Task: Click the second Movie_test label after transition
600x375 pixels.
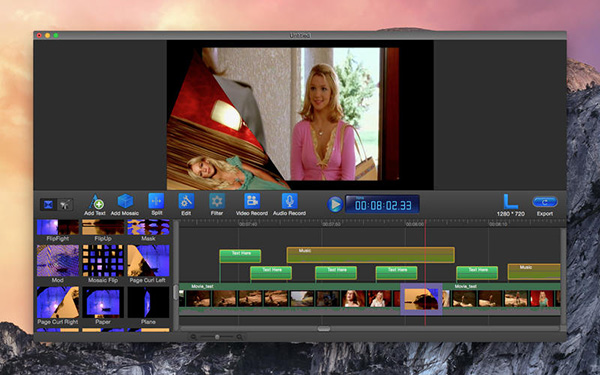Action: 465,286
